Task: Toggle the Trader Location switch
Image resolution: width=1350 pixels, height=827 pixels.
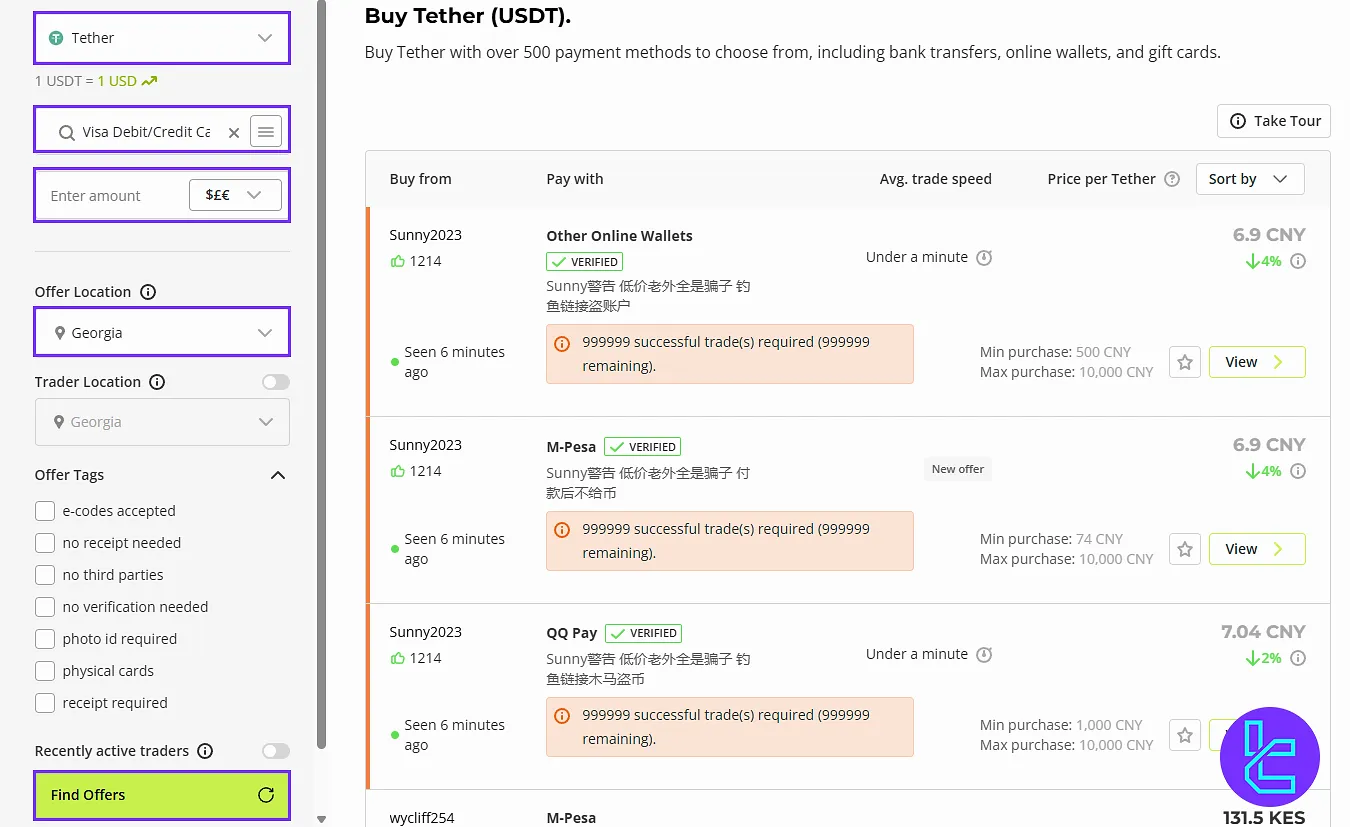Action: [275, 382]
